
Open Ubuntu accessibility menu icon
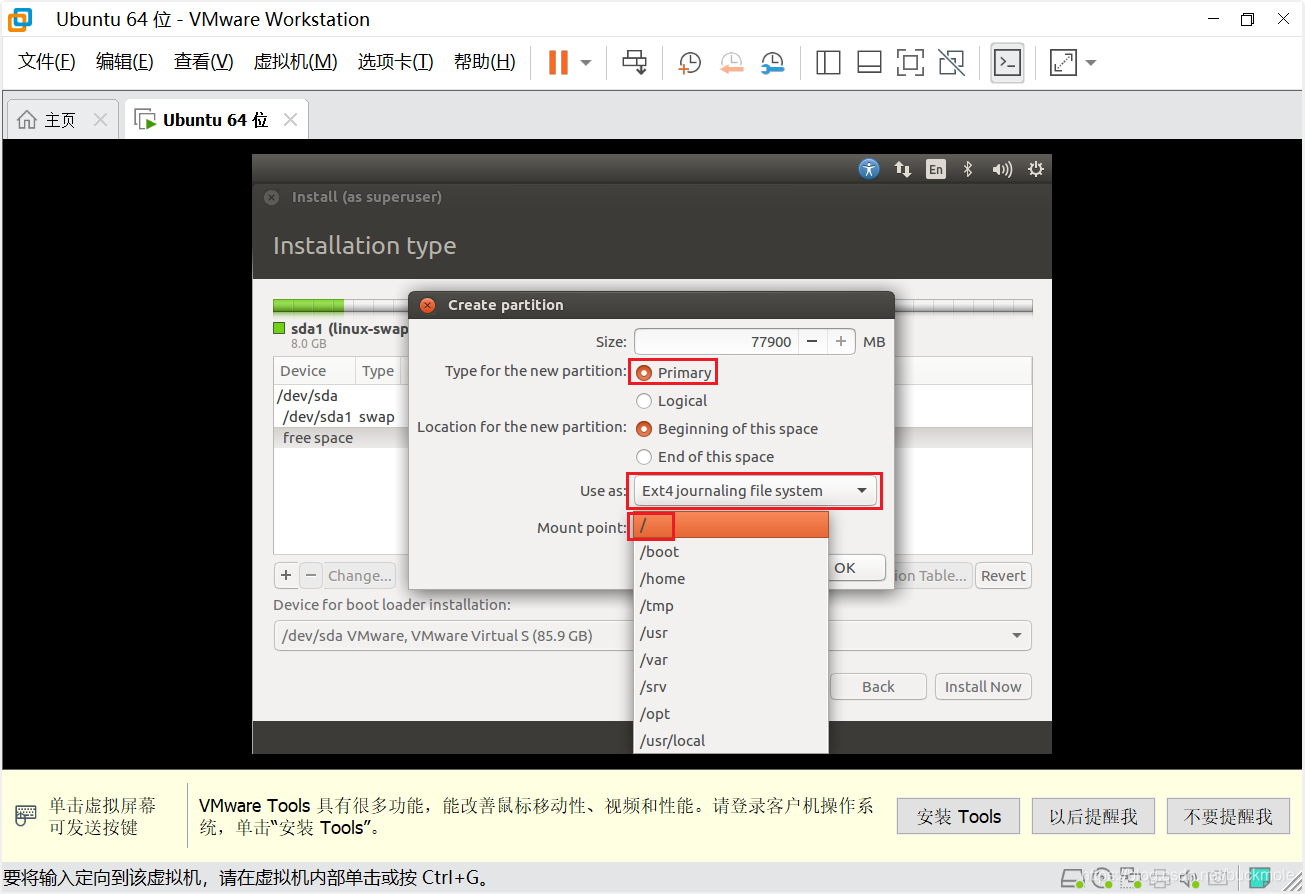869,169
